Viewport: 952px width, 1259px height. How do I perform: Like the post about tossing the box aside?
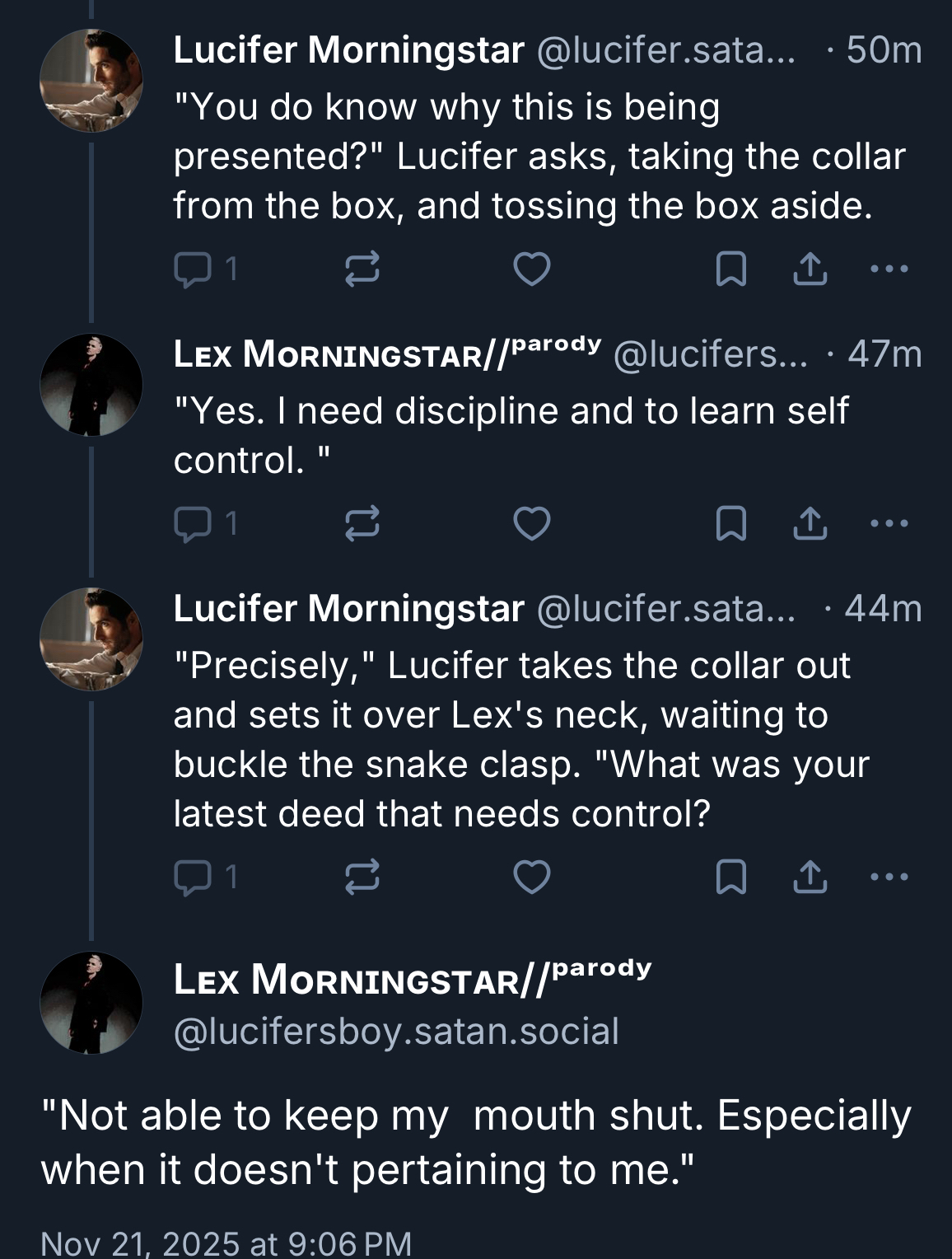point(531,269)
